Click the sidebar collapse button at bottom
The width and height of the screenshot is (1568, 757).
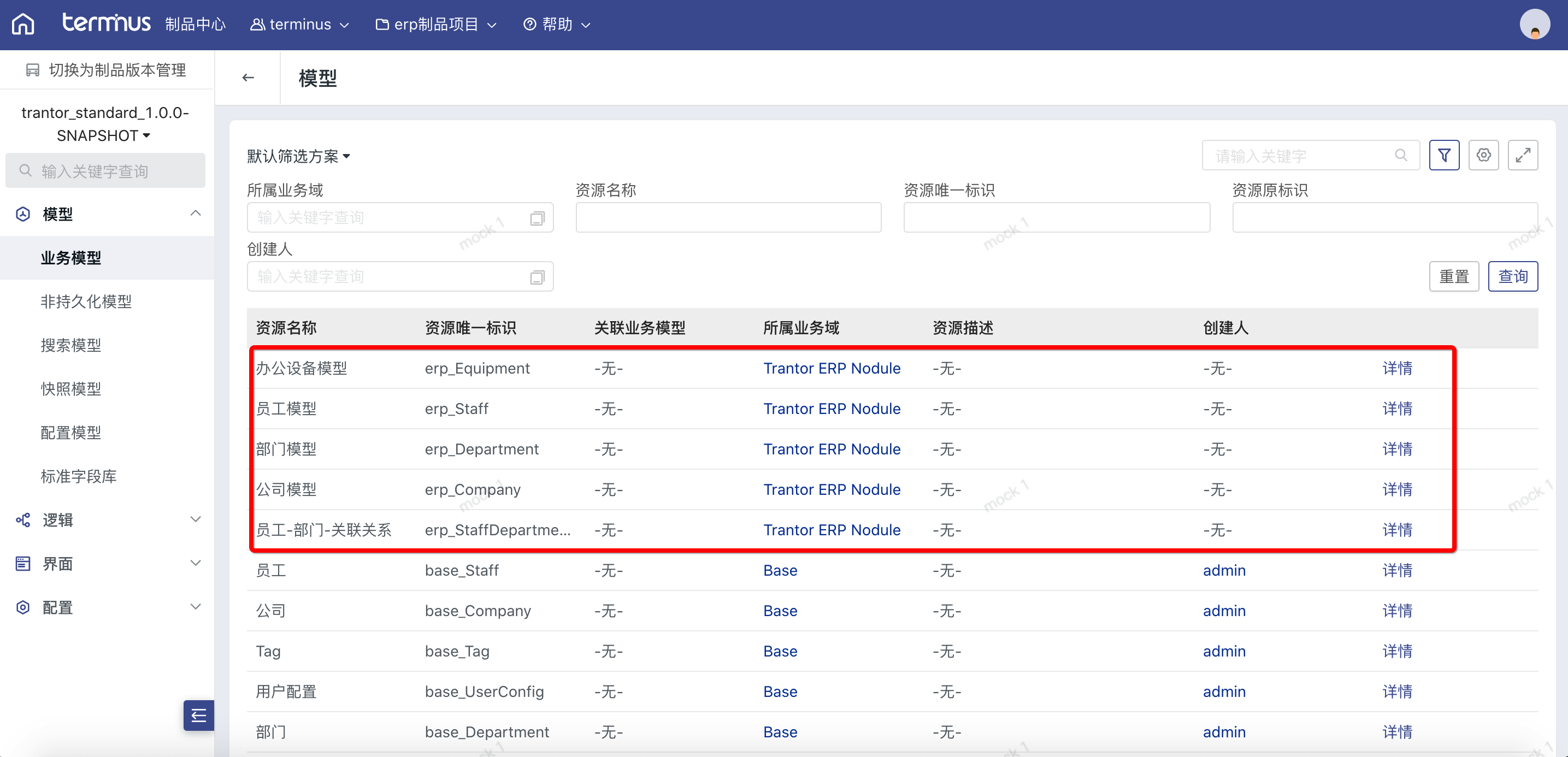pos(198,715)
